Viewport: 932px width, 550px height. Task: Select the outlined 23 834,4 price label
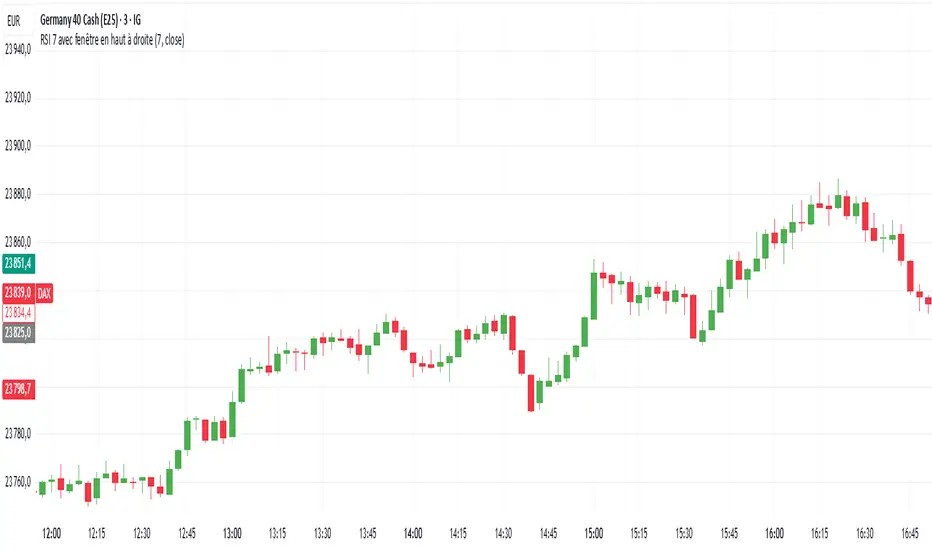point(18,312)
